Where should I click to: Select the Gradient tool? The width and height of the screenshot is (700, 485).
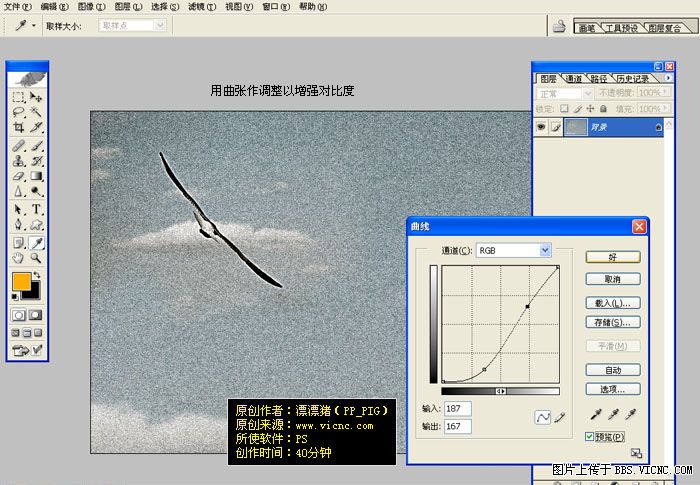(x=36, y=176)
